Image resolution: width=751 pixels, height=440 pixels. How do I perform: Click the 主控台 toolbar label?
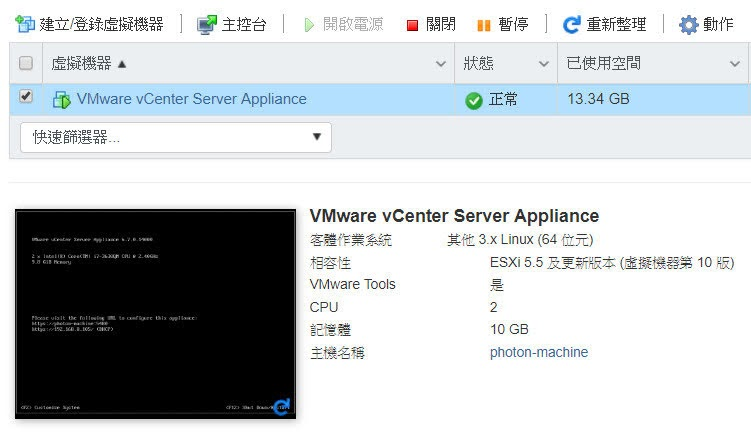(x=244, y=24)
